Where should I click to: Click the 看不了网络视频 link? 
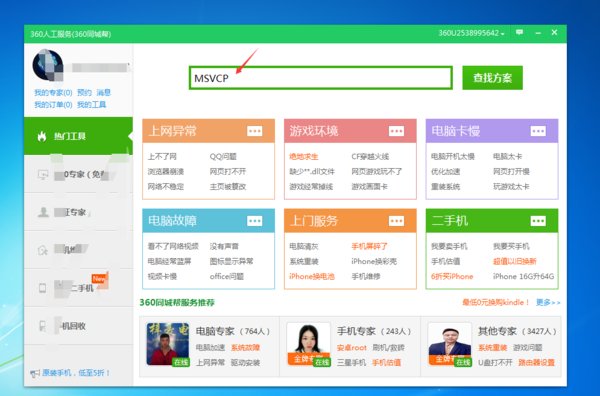[x=173, y=246]
